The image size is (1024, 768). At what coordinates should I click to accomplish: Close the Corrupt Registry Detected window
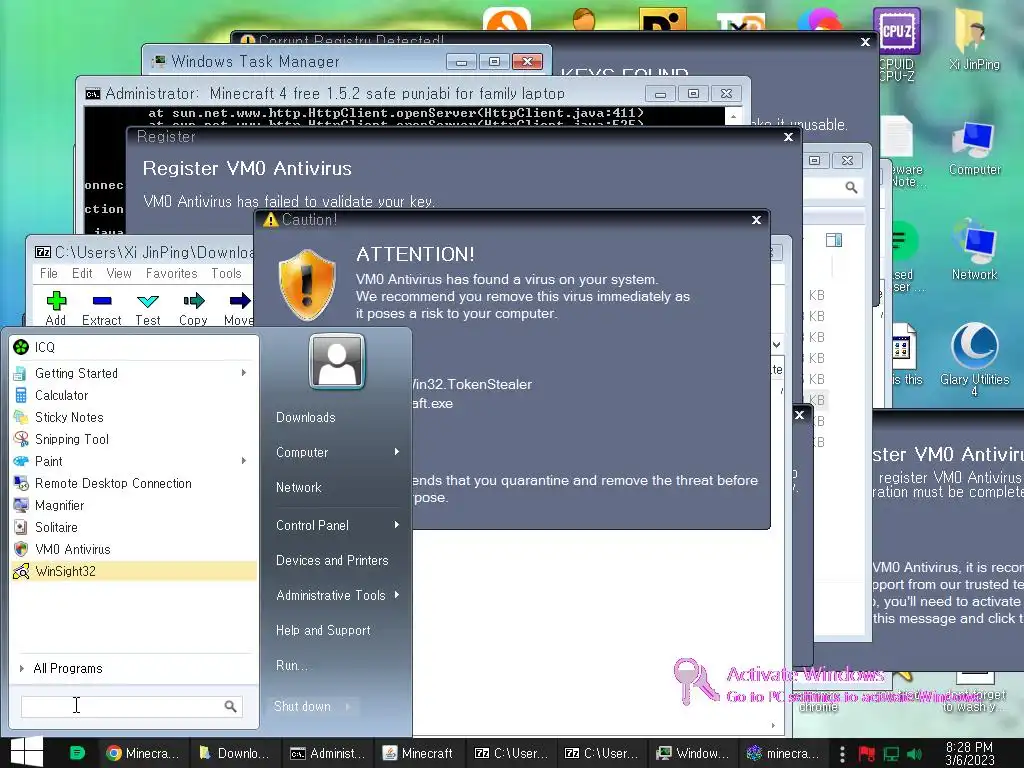[x=865, y=42]
